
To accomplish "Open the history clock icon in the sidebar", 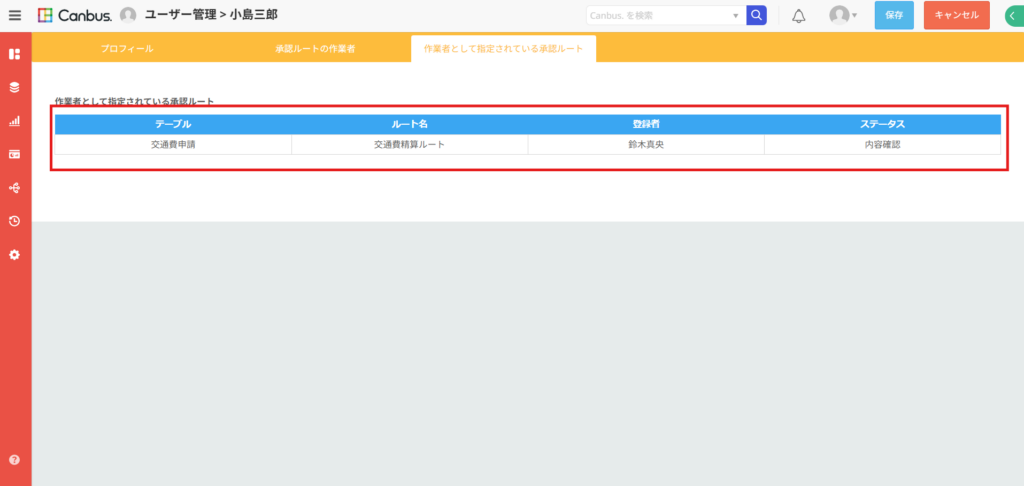I will coord(14,221).
